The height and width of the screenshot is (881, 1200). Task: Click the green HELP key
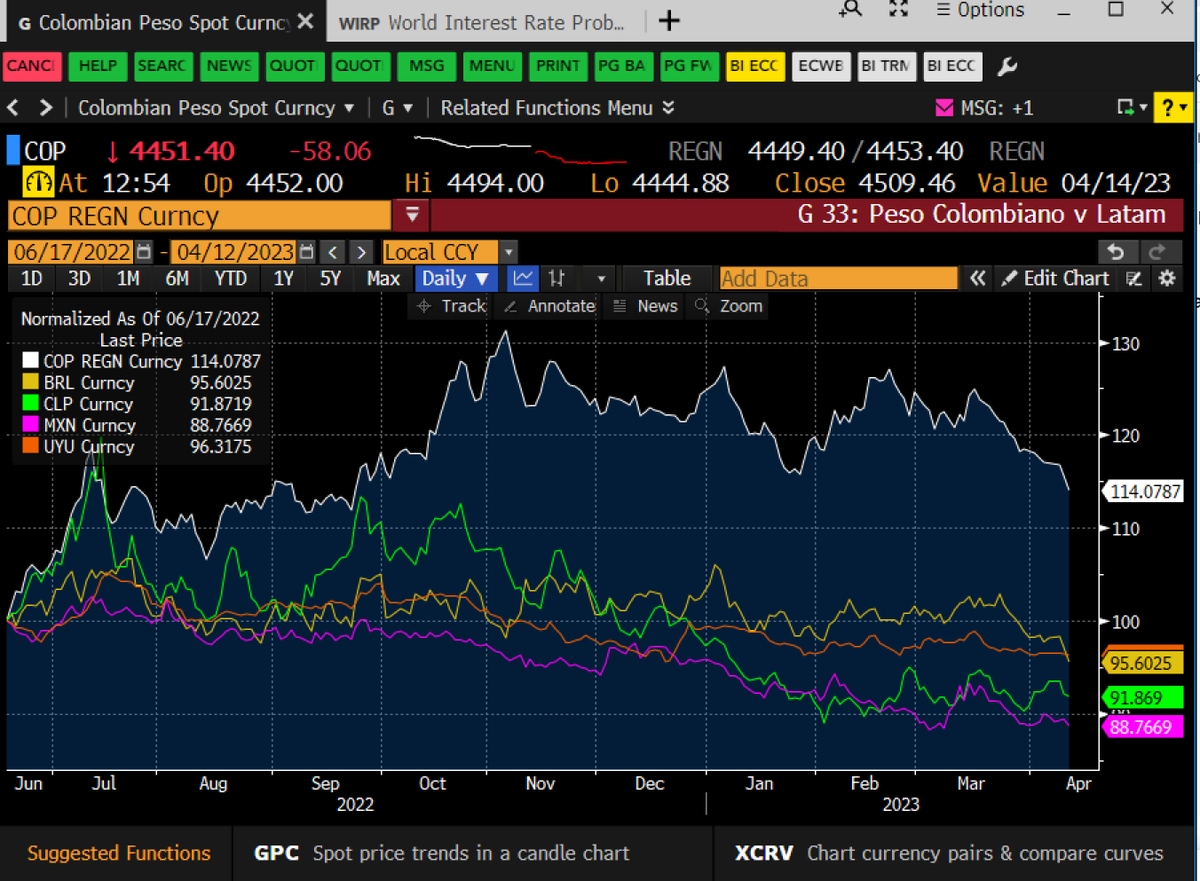98,66
